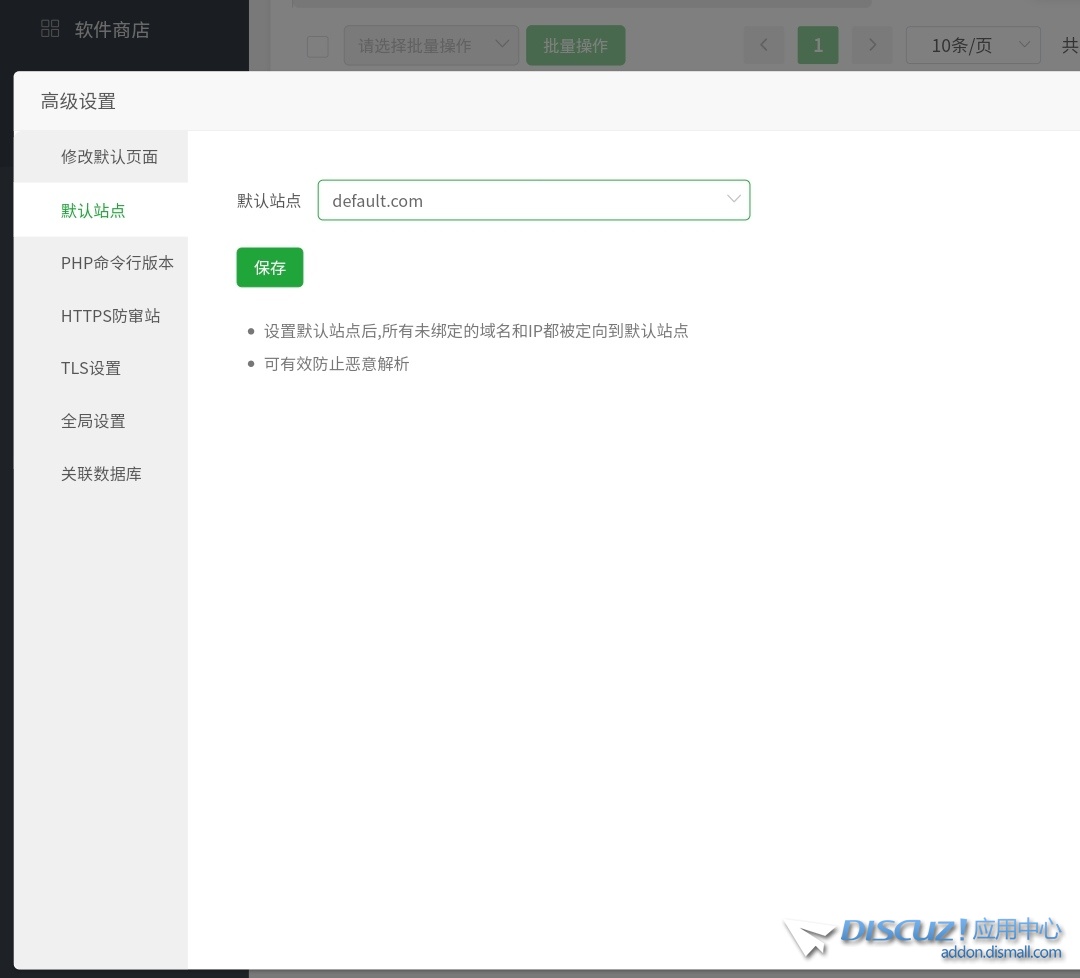
Task: Click the hint text 可有效防止恶意解析
Action: coord(337,364)
